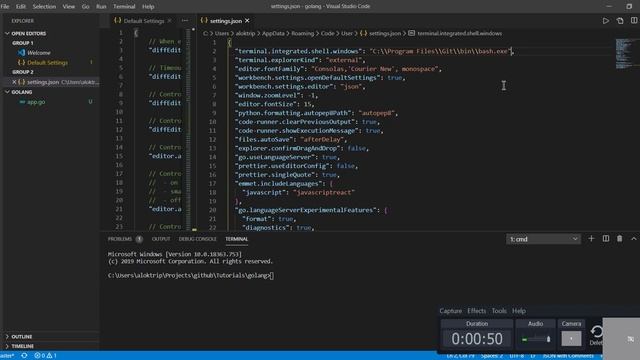Run the code with the play icon

[606, 21]
